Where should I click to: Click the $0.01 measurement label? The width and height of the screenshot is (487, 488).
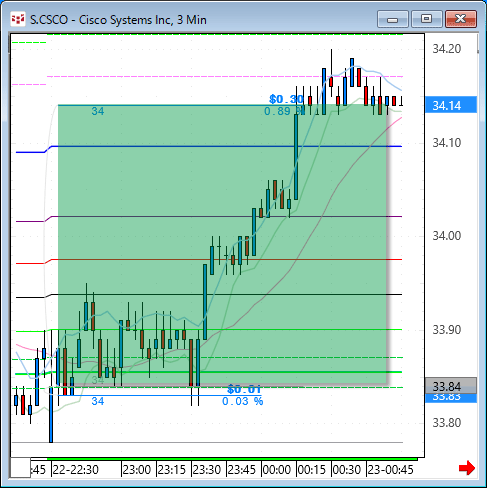(x=244, y=389)
